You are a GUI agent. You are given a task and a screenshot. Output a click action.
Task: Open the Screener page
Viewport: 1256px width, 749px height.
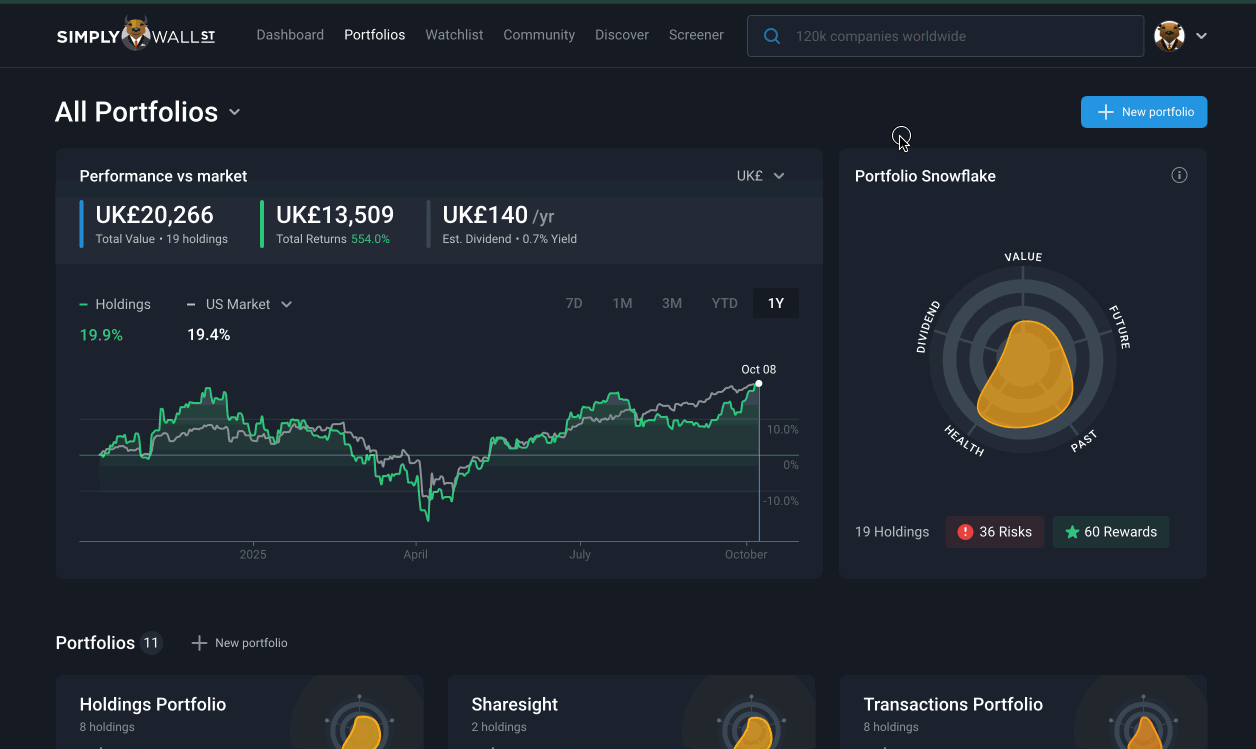(696, 35)
